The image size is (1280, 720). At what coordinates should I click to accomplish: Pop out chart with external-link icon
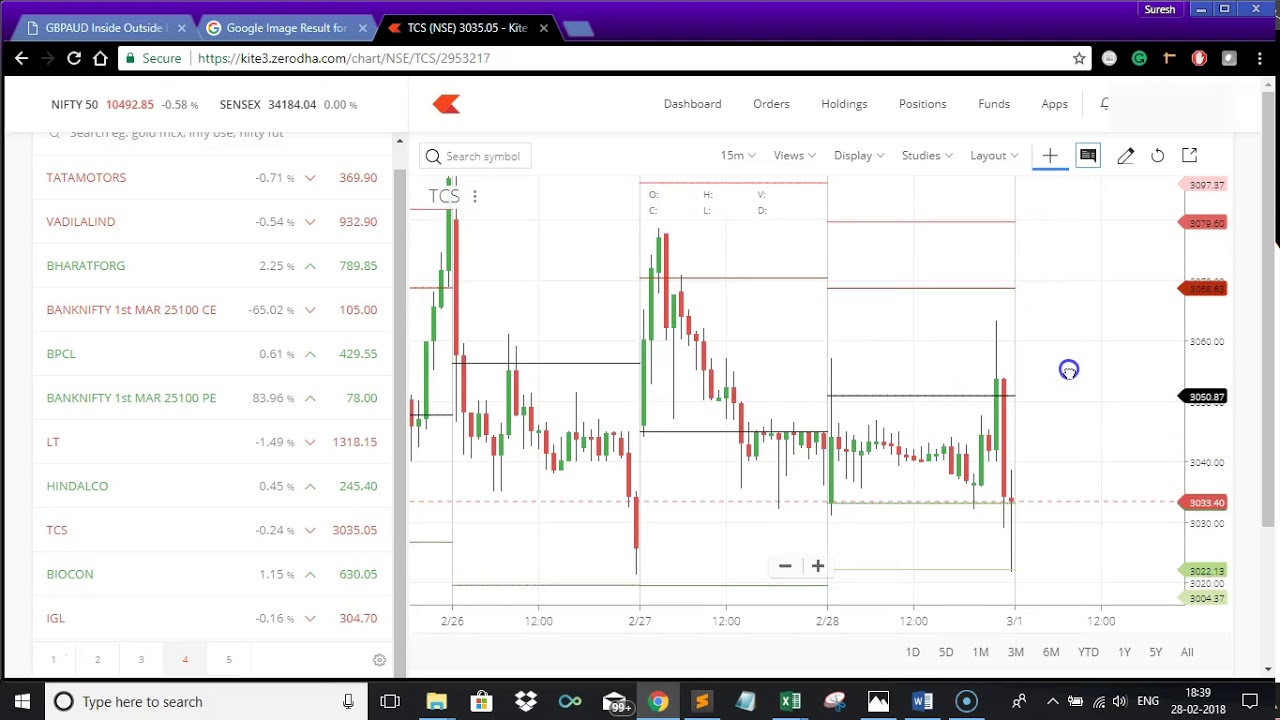pos(1189,155)
